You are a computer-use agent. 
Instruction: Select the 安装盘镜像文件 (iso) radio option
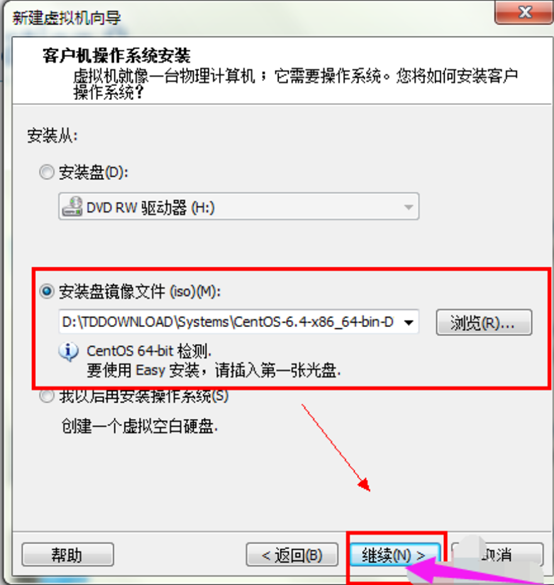[47, 291]
